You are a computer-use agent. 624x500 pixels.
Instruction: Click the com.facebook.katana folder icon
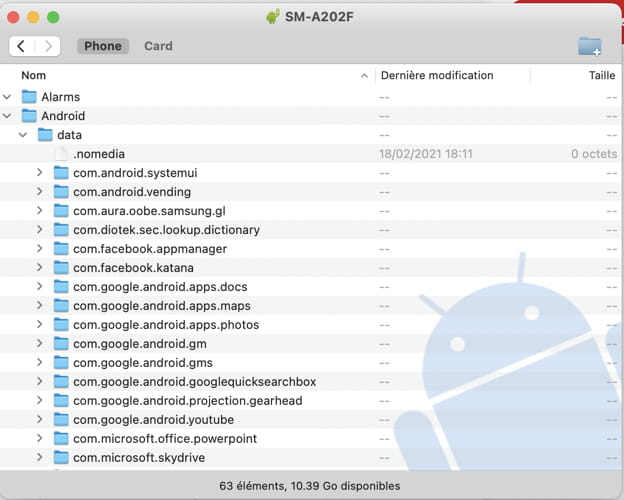click(61, 268)
